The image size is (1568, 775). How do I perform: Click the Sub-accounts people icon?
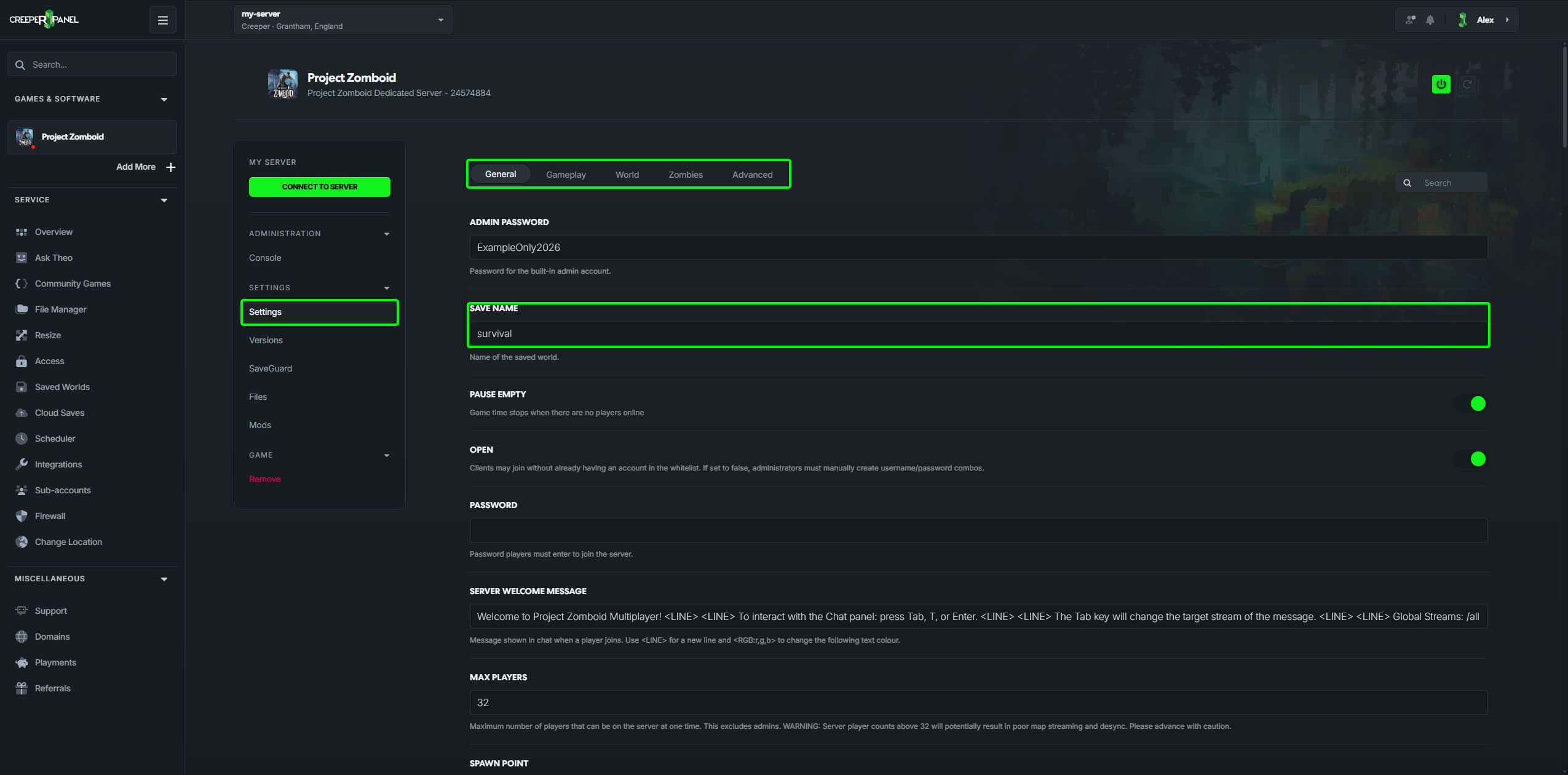pos(22,490)
